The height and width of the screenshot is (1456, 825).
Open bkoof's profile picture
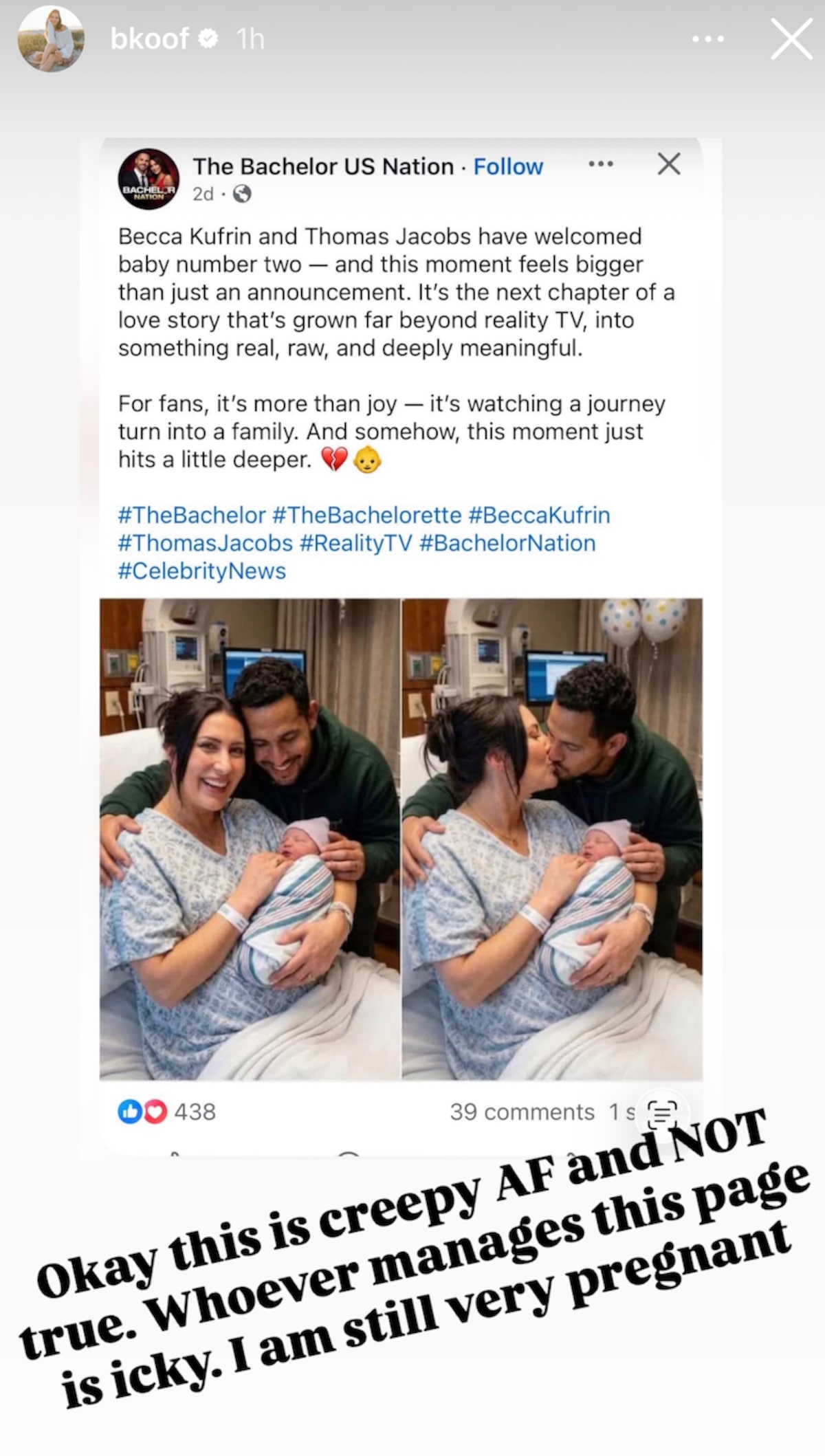coord(51,39)
